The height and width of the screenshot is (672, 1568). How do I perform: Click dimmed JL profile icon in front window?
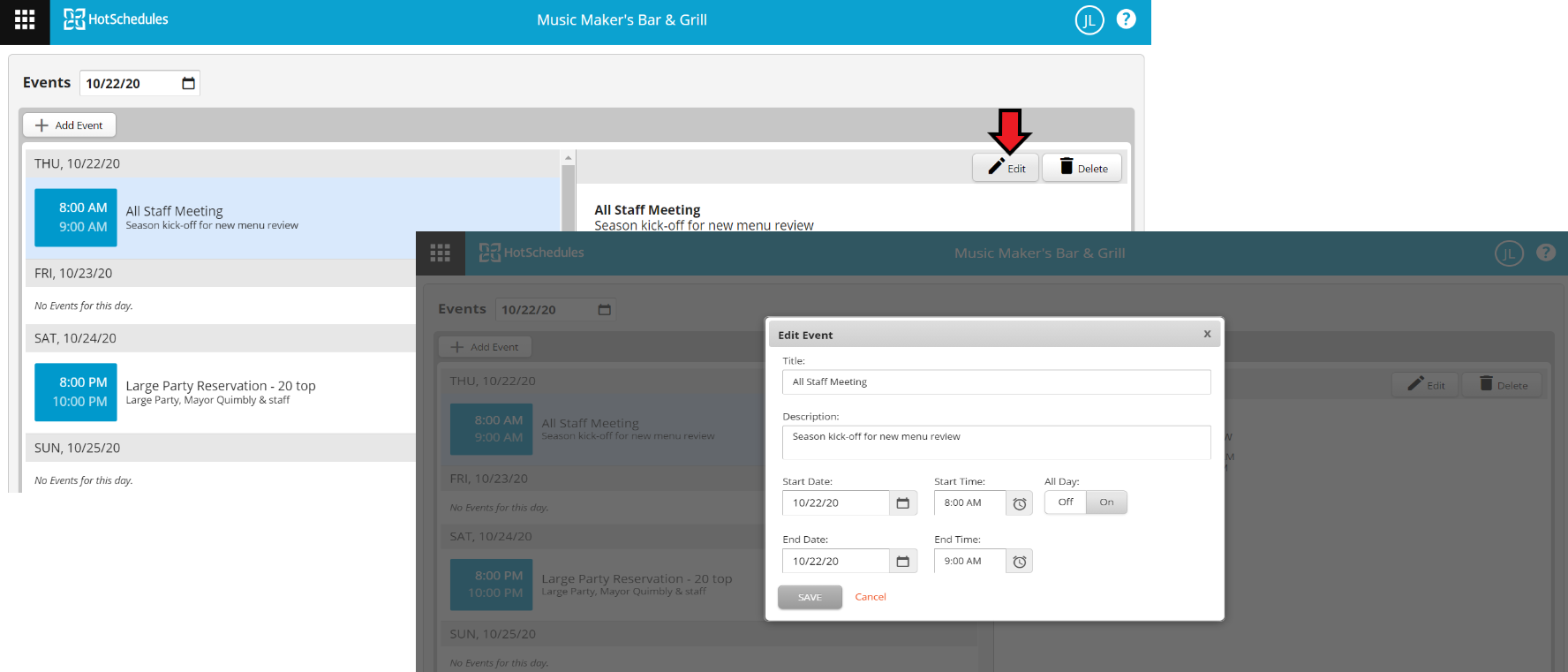coord(1509,253)
